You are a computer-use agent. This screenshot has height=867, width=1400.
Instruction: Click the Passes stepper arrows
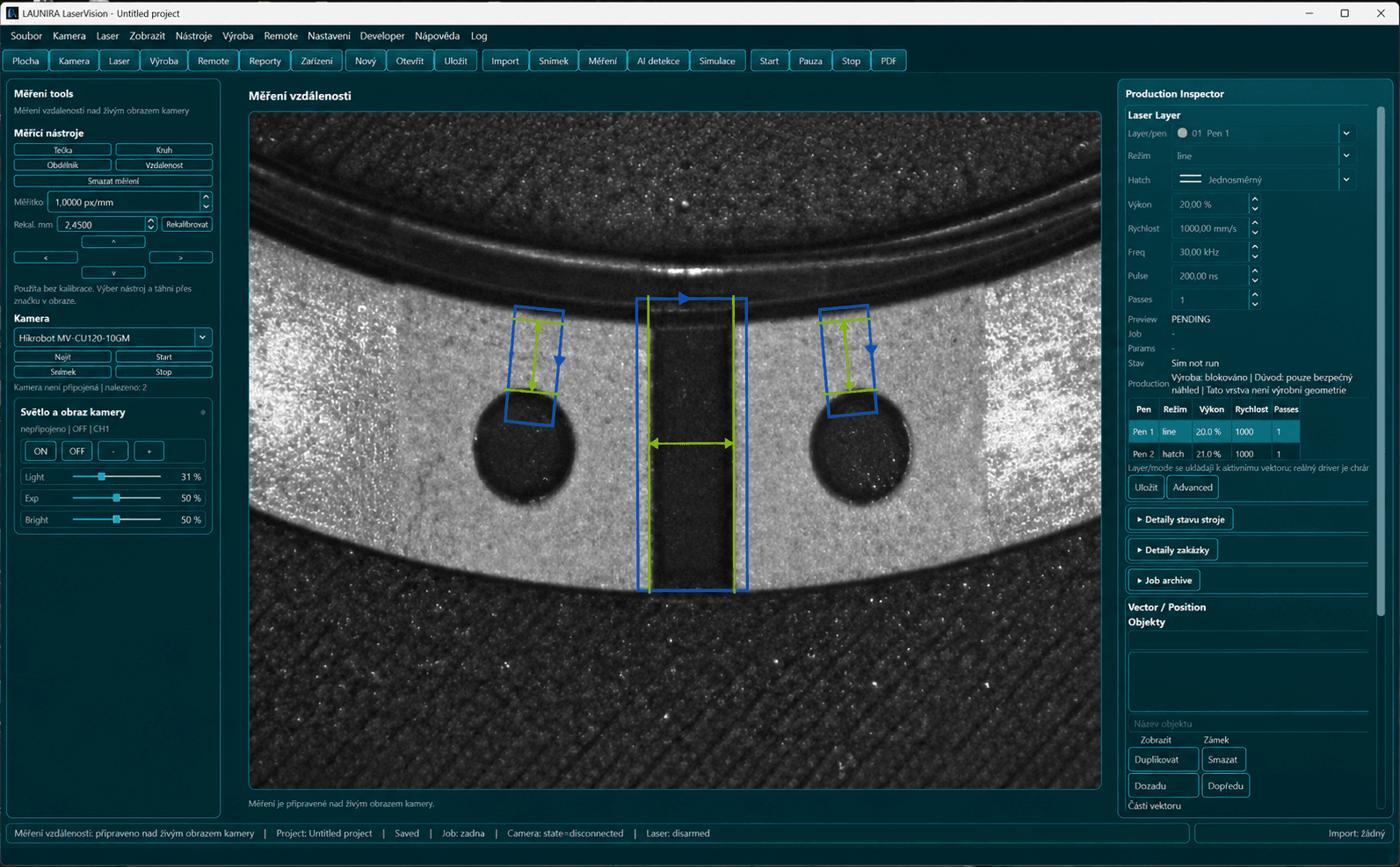pos(1254,300)
